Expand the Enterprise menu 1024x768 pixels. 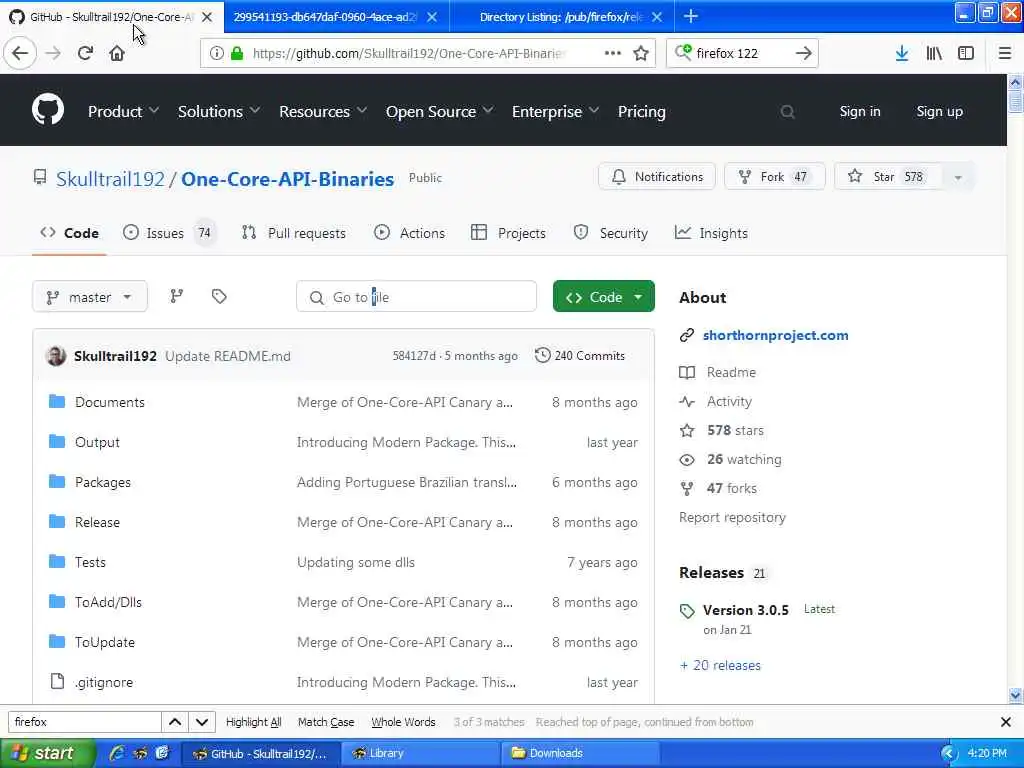(x=555, y=112)
